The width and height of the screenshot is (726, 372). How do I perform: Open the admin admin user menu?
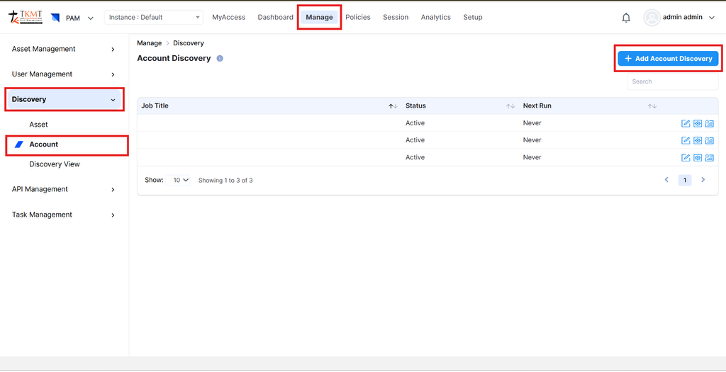[x=688, y=17]
